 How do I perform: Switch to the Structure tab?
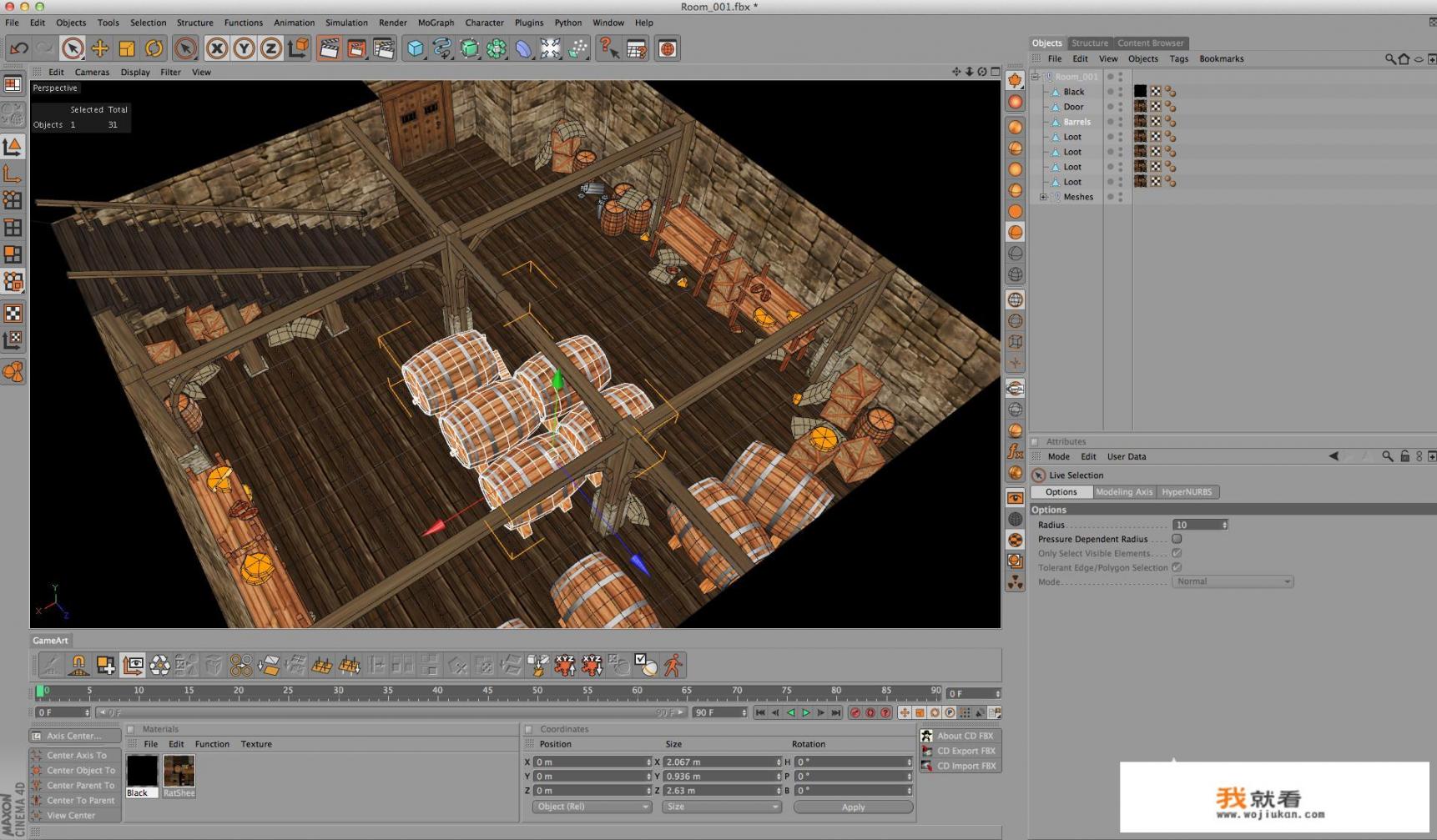pos(1089,43)
